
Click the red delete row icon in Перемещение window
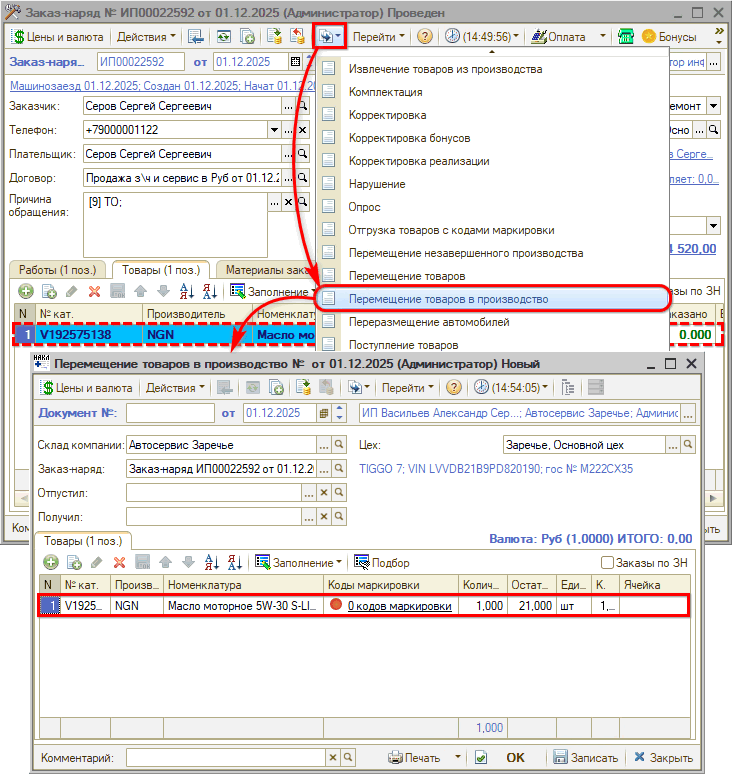pos(119,563)
